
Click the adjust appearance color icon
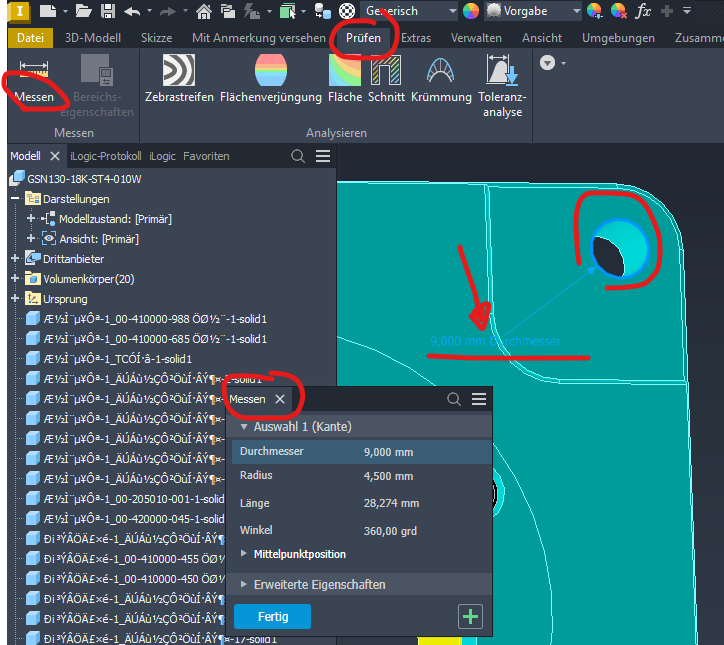(x=594, y=11)
